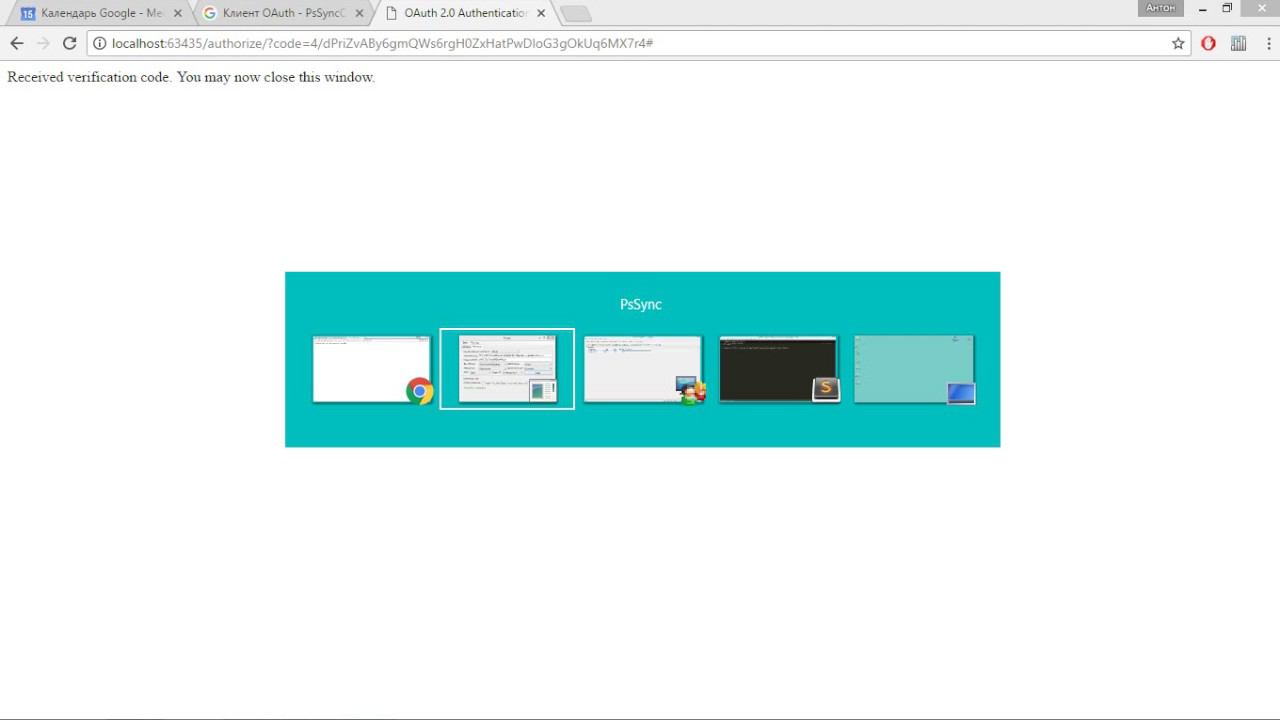
Task: Select the highlighted PsSync window thumbnail
Action: pyautogui.click(x=507, y=369)
